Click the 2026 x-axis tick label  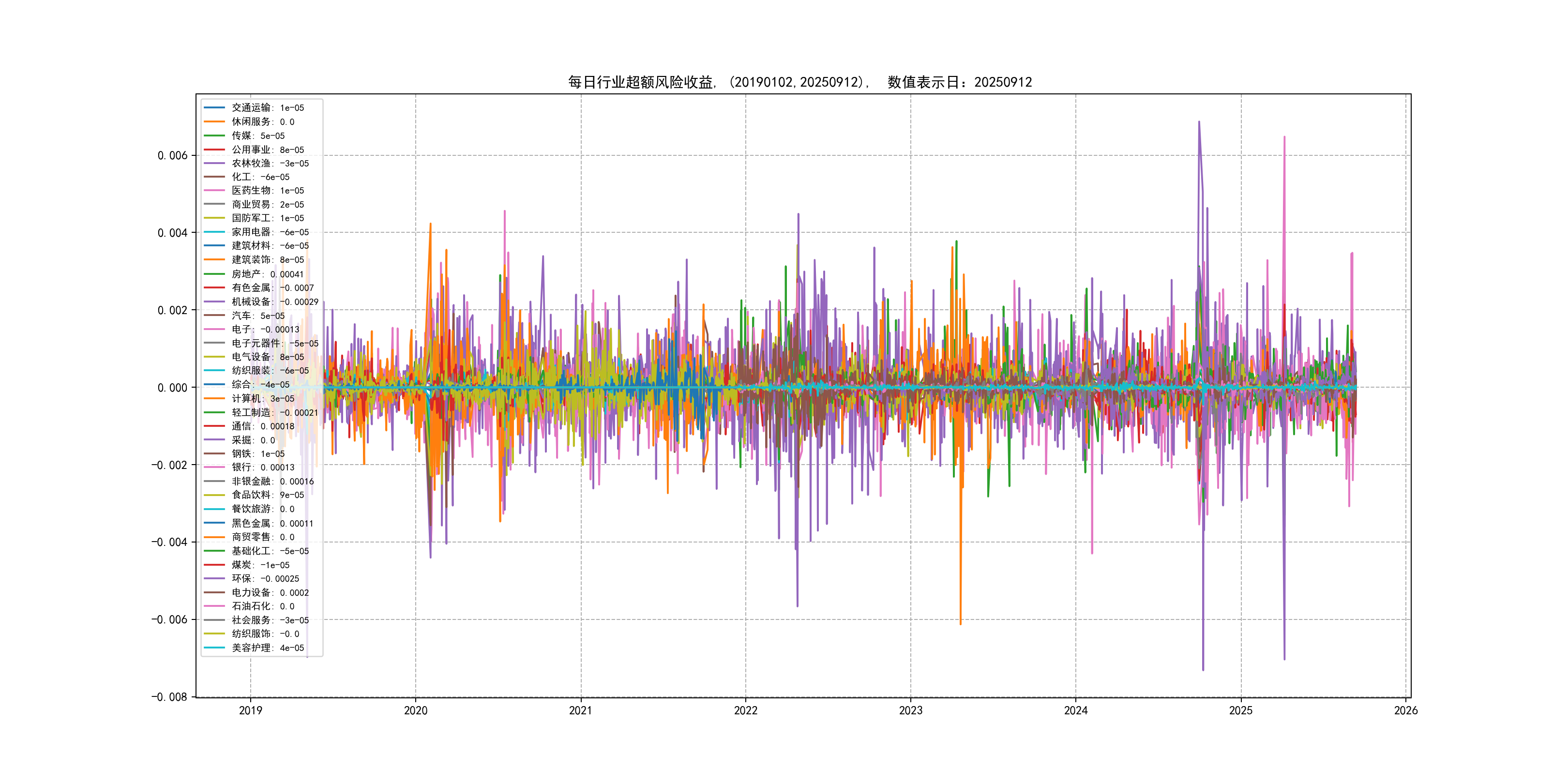(1405, 710)
